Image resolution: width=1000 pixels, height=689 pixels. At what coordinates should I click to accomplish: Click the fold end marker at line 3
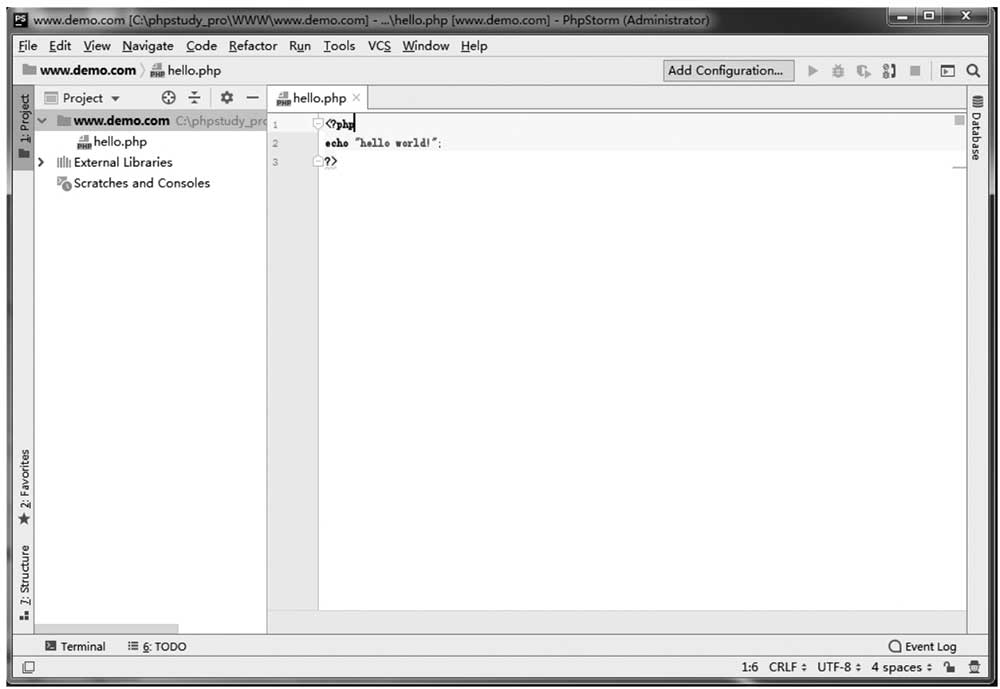tap(318, 161)
